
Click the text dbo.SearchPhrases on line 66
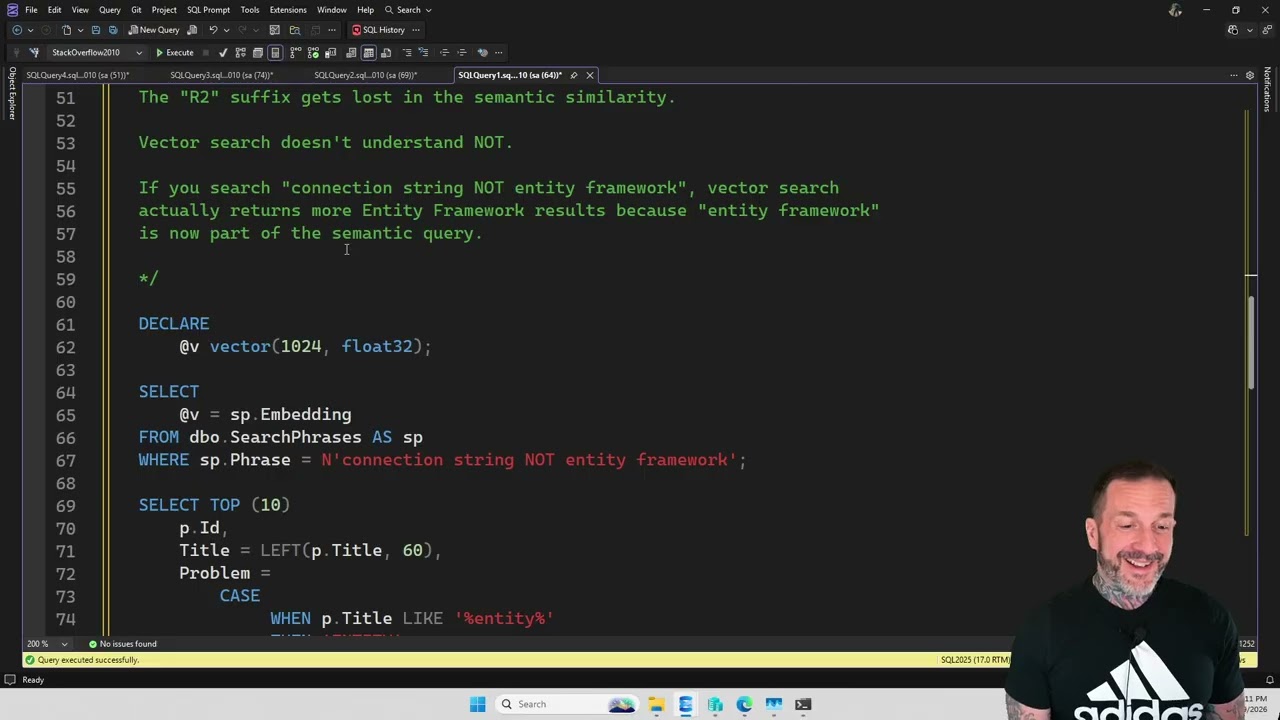point(275,437)
